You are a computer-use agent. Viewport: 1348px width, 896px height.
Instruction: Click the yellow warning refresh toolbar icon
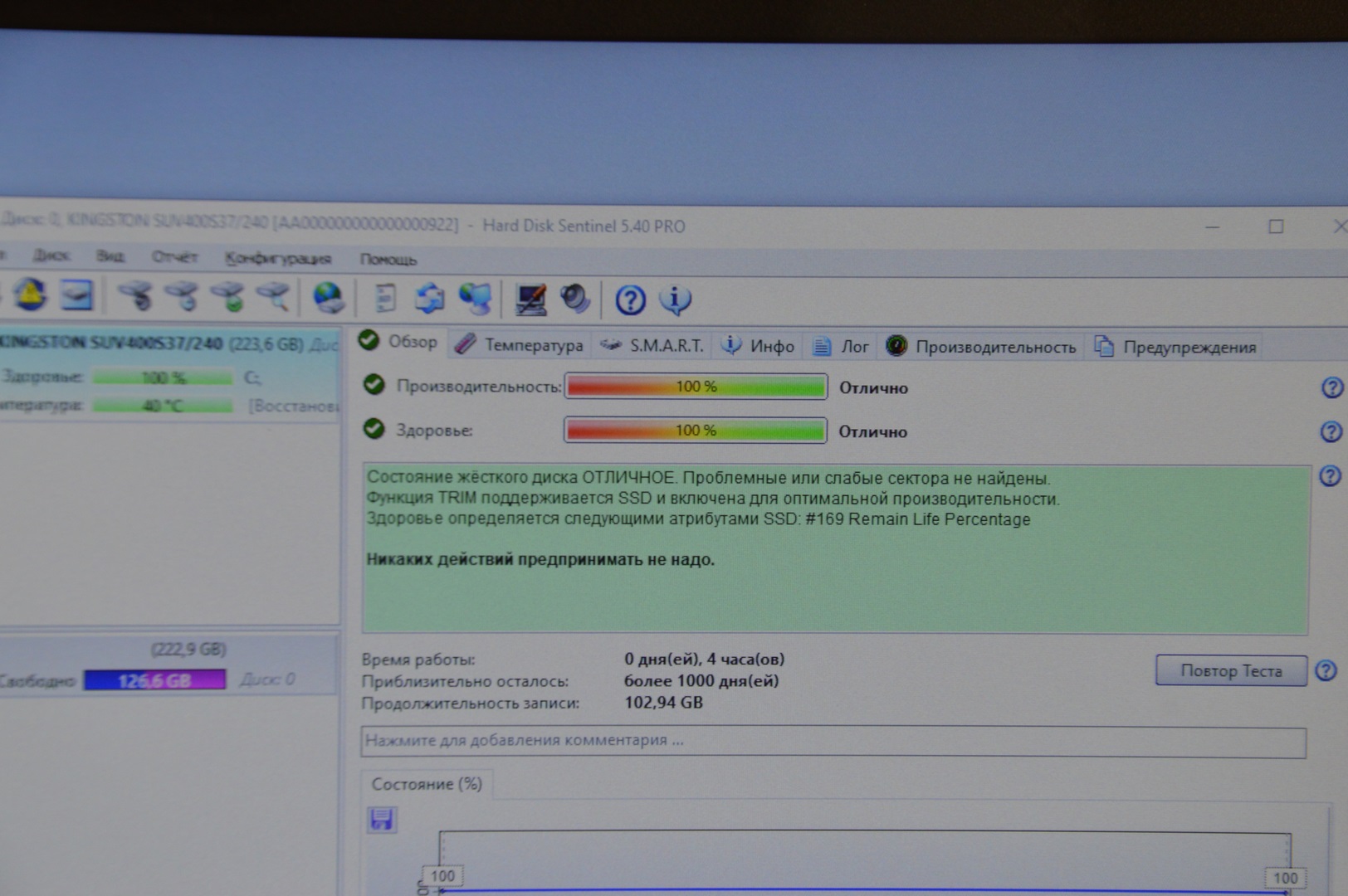pos(31,295)
